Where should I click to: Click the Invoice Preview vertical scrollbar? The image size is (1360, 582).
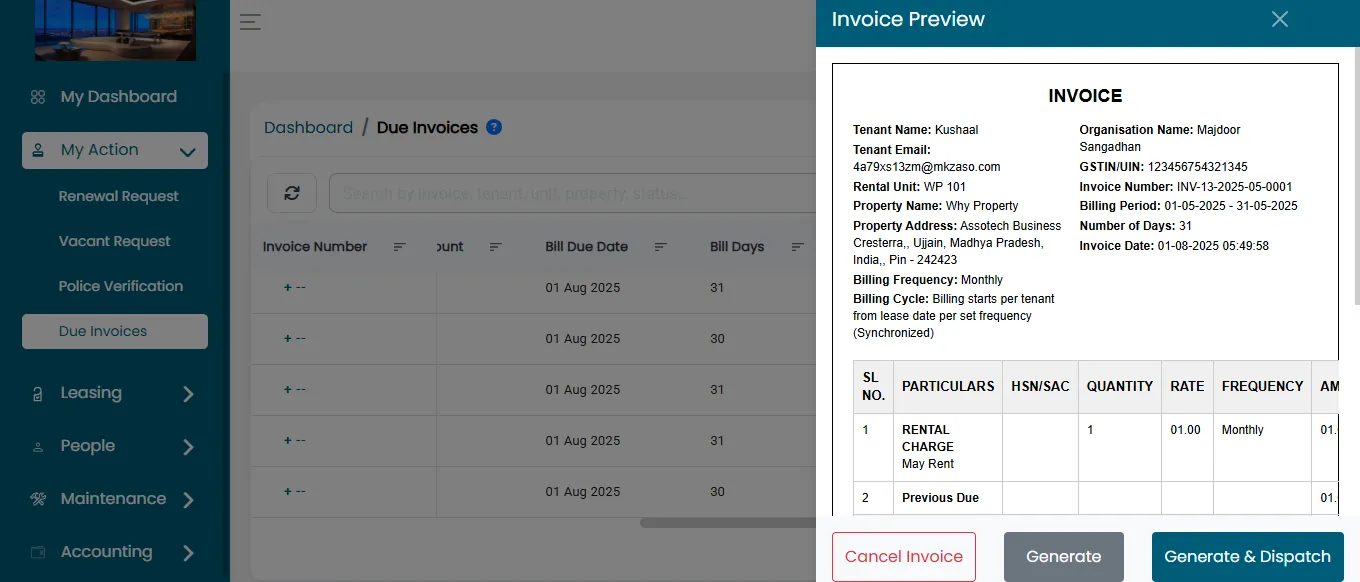(1356, 176)
